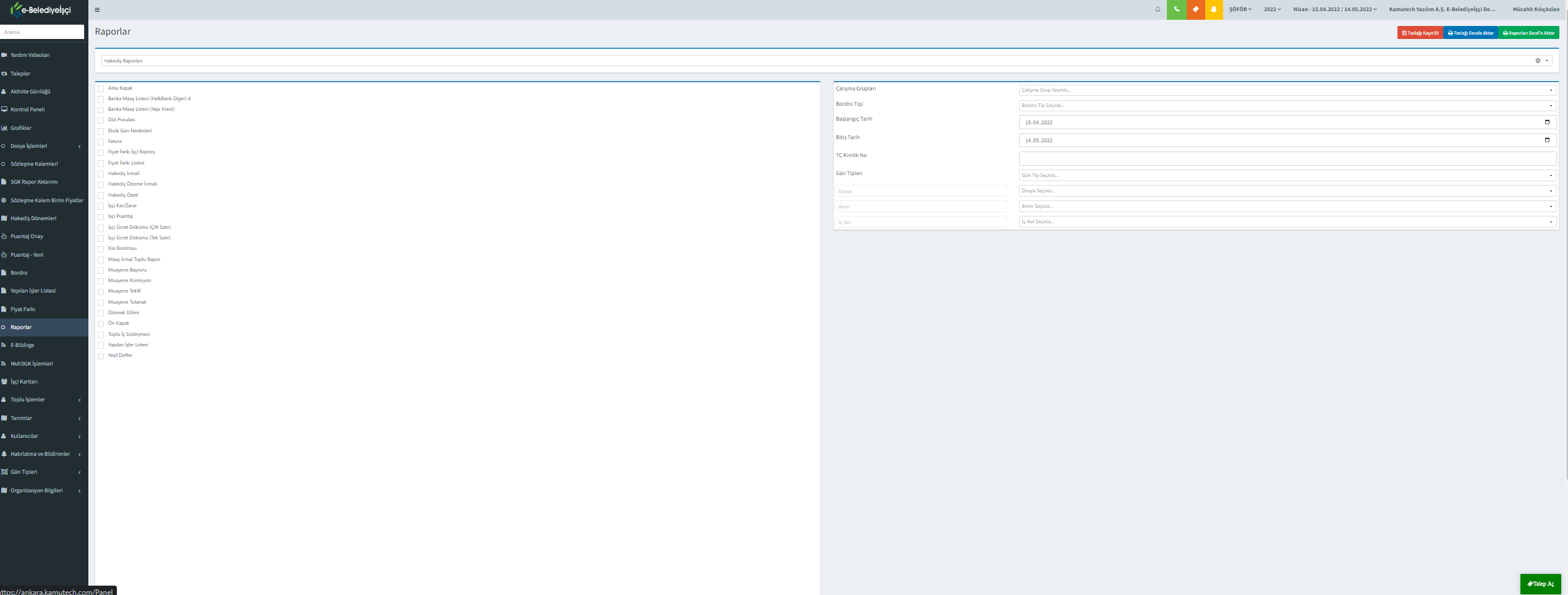Expand the Tanımlar menu

tap(43, 418)
